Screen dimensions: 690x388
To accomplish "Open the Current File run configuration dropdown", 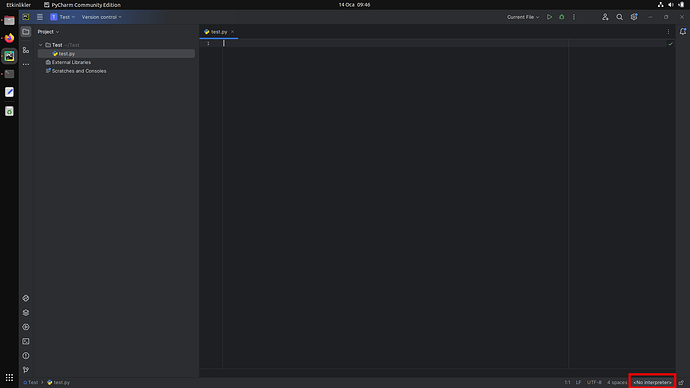I will (523, 17).
